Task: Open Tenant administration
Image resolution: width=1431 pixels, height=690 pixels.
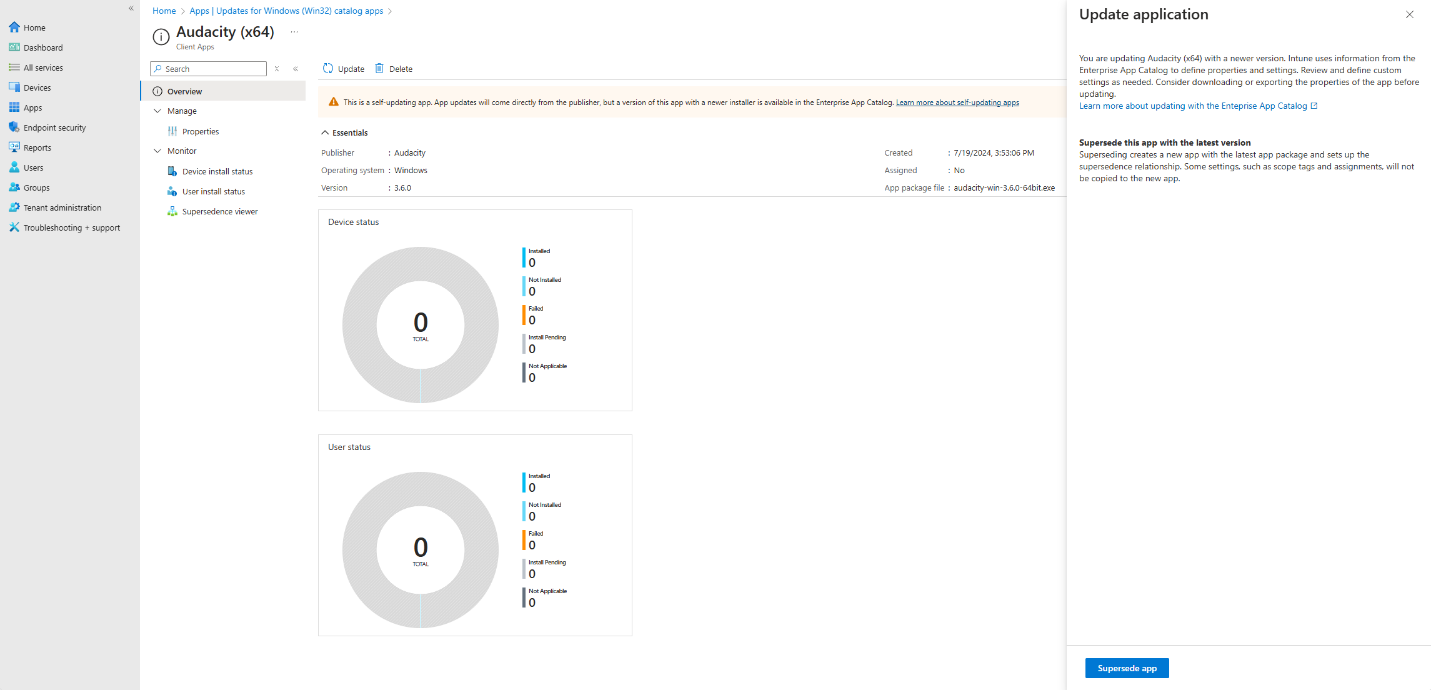Action: coord(62,208)
